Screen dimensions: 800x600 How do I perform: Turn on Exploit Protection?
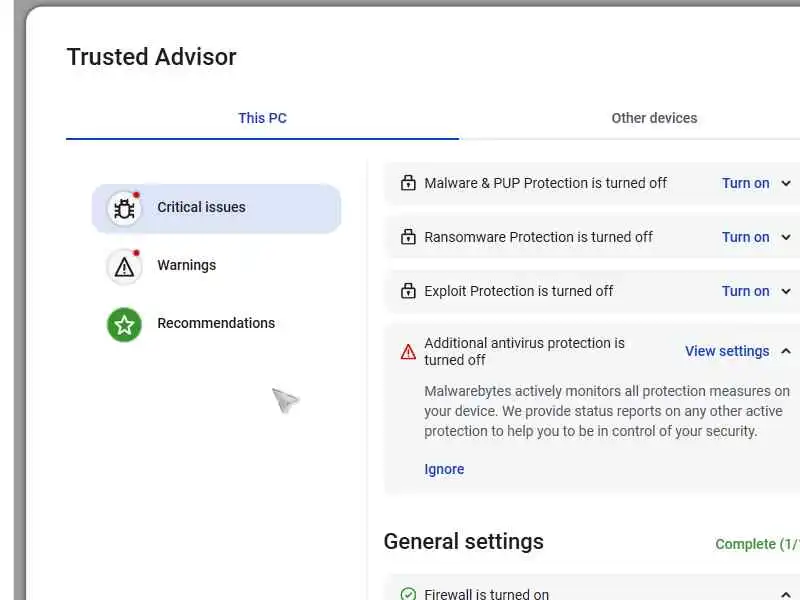745,291
